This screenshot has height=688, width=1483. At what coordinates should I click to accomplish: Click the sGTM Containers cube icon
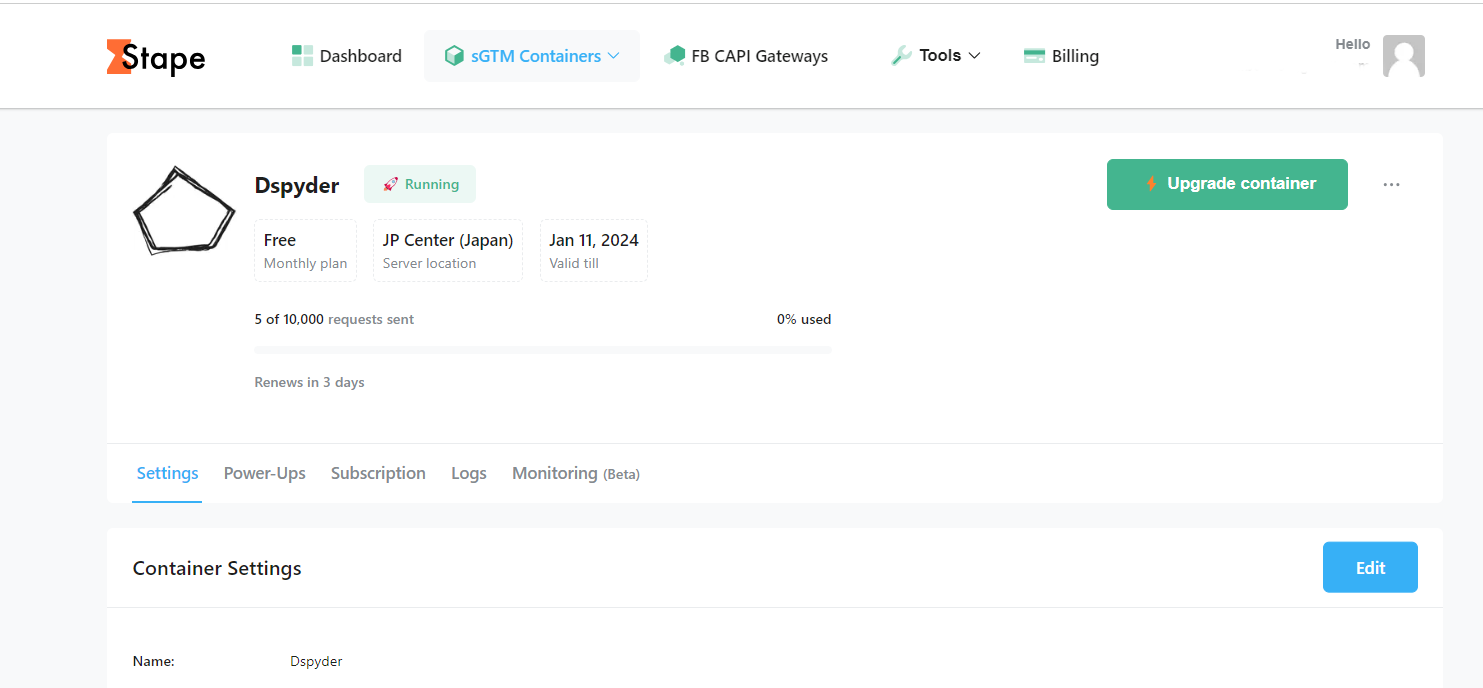(x=454, y=56)
